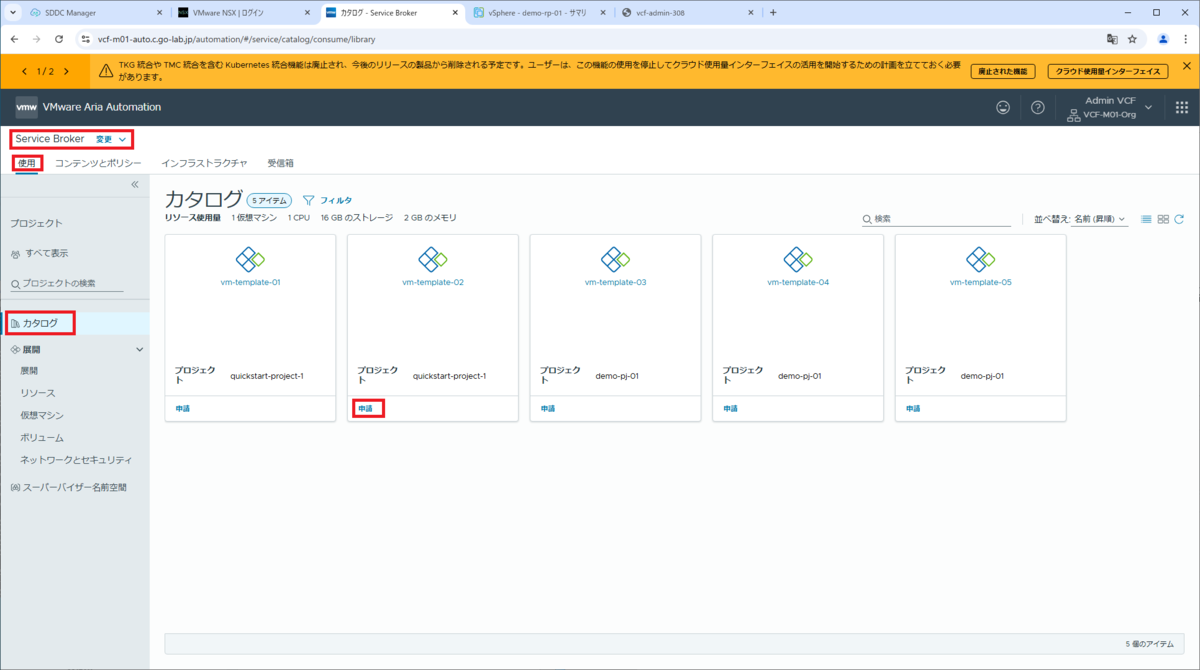Viewport: 1200px width, 670px height.
Task: Select the 使用 tab
Action: 27,163
